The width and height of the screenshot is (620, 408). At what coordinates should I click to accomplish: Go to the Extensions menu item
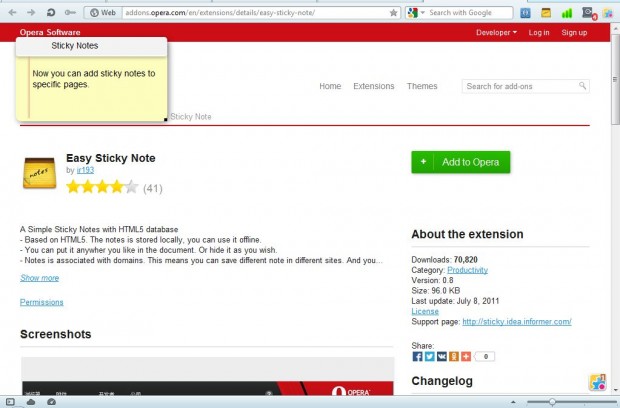point(374,86)
